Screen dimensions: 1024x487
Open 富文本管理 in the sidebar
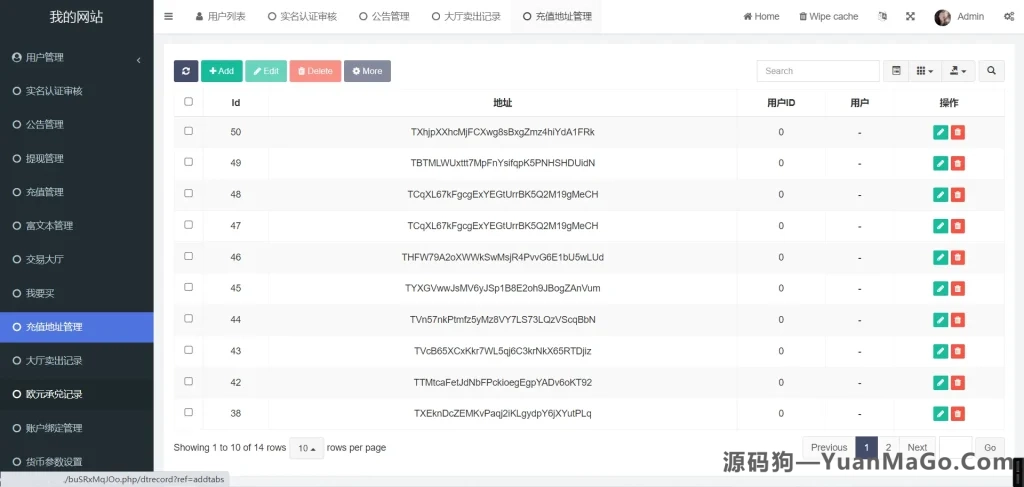[x=76, y=226]
